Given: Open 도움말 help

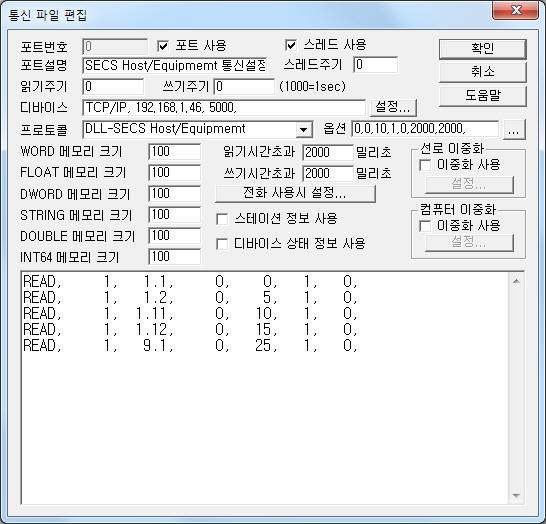Looking at the screenshot, I should pyautogui.click(x=482, y=95).
